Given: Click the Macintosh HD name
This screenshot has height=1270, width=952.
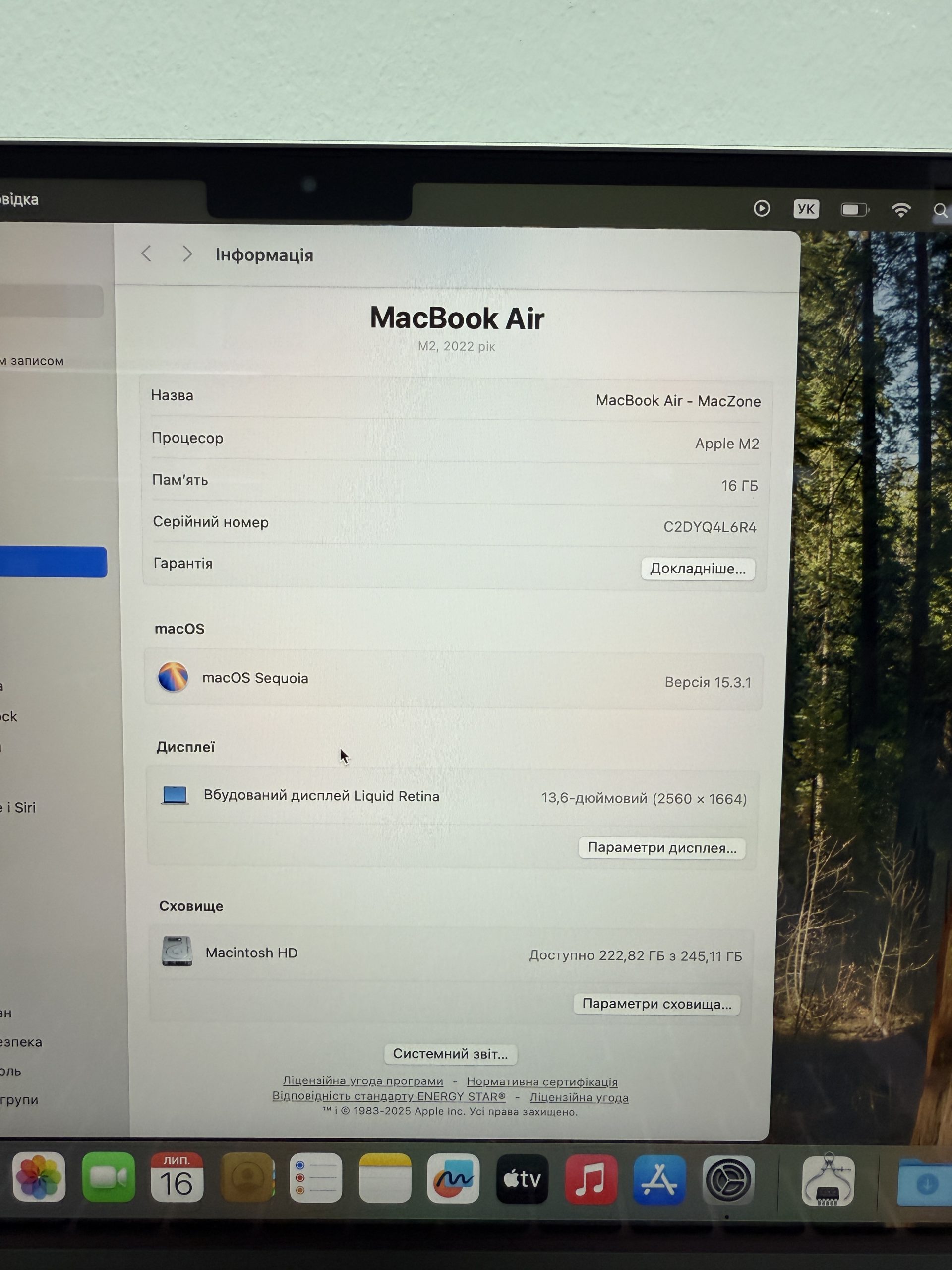Looking at the screenshot, I should (251, 953).
